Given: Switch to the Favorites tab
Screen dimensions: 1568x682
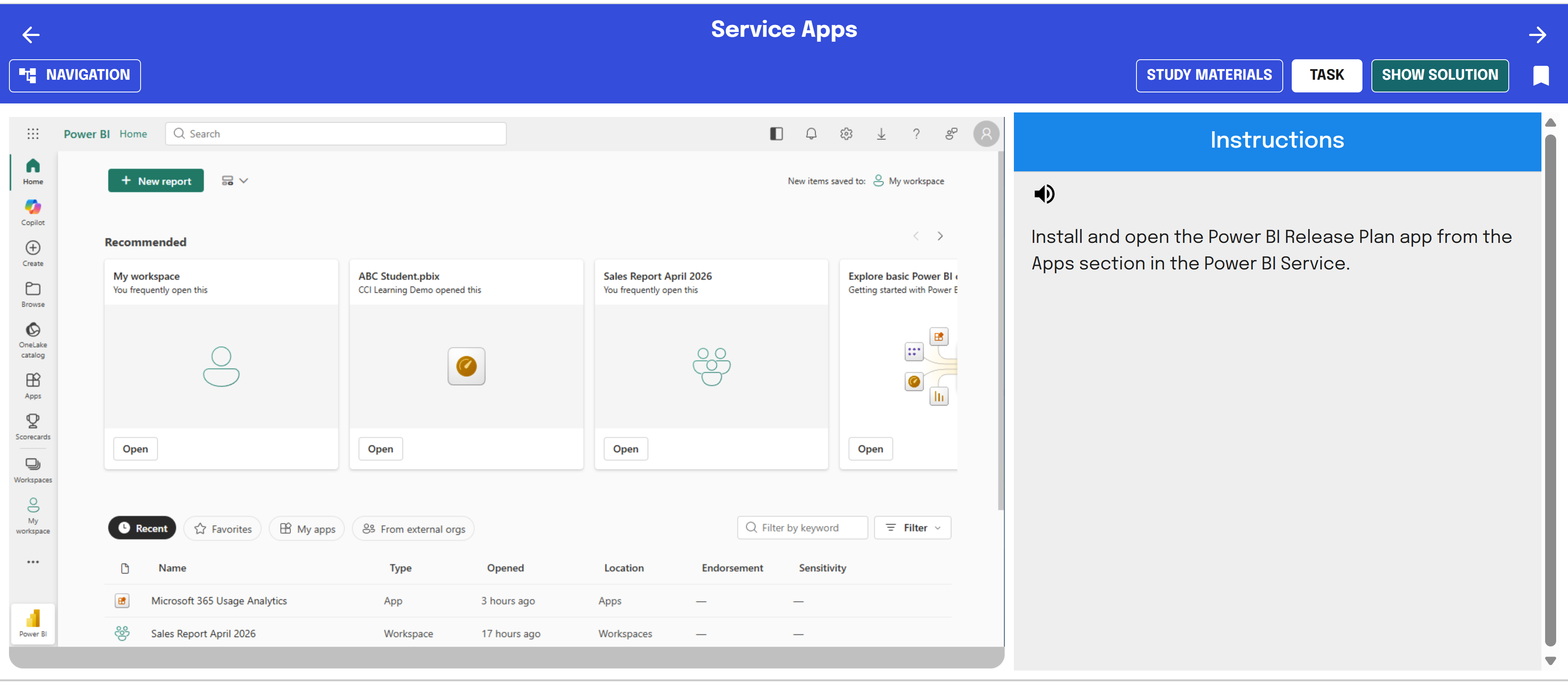Looking at the screenshot, I should [222, 529].
